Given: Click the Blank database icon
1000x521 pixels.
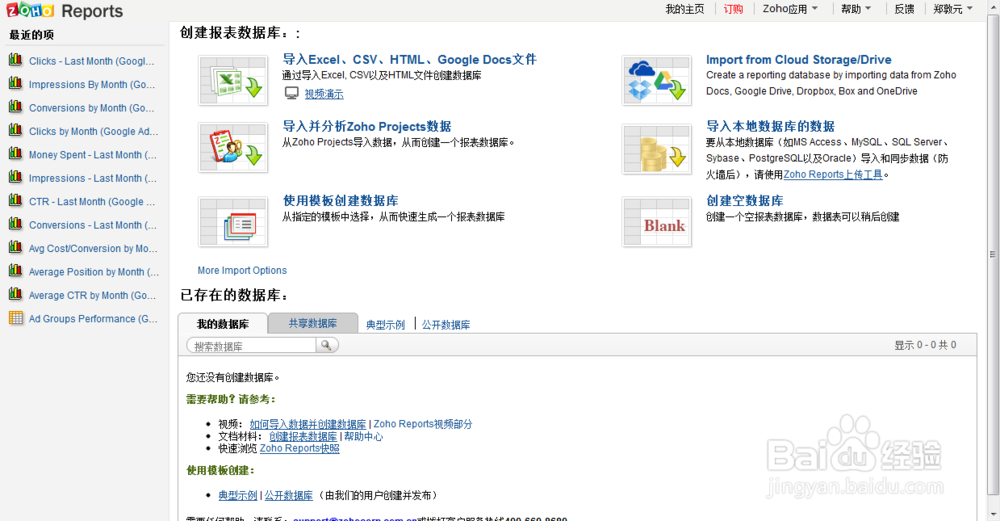Looking at the screenshot, I should pos(656,221).
